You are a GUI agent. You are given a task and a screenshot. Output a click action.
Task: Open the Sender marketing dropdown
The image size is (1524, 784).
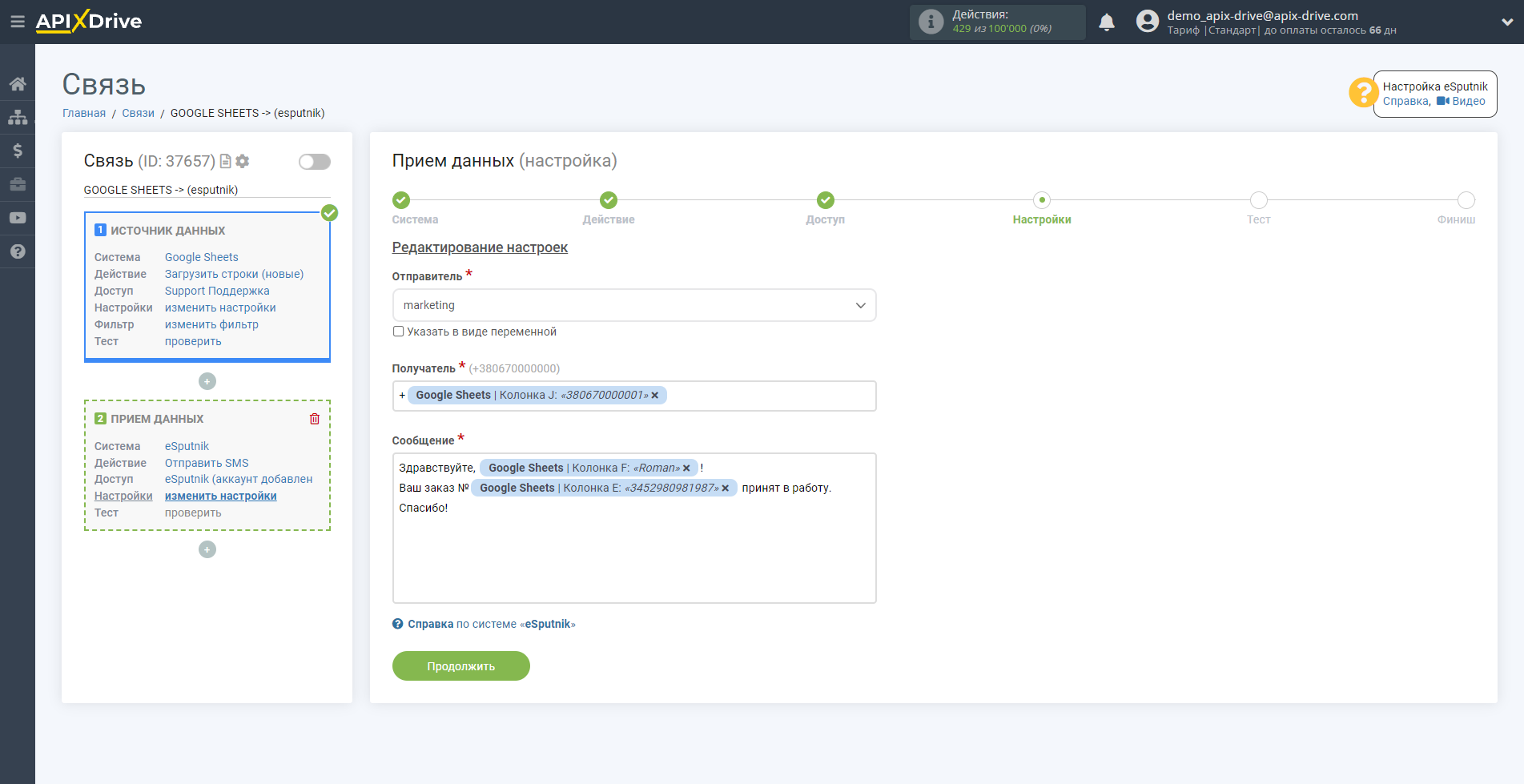(x=634, y=305)
